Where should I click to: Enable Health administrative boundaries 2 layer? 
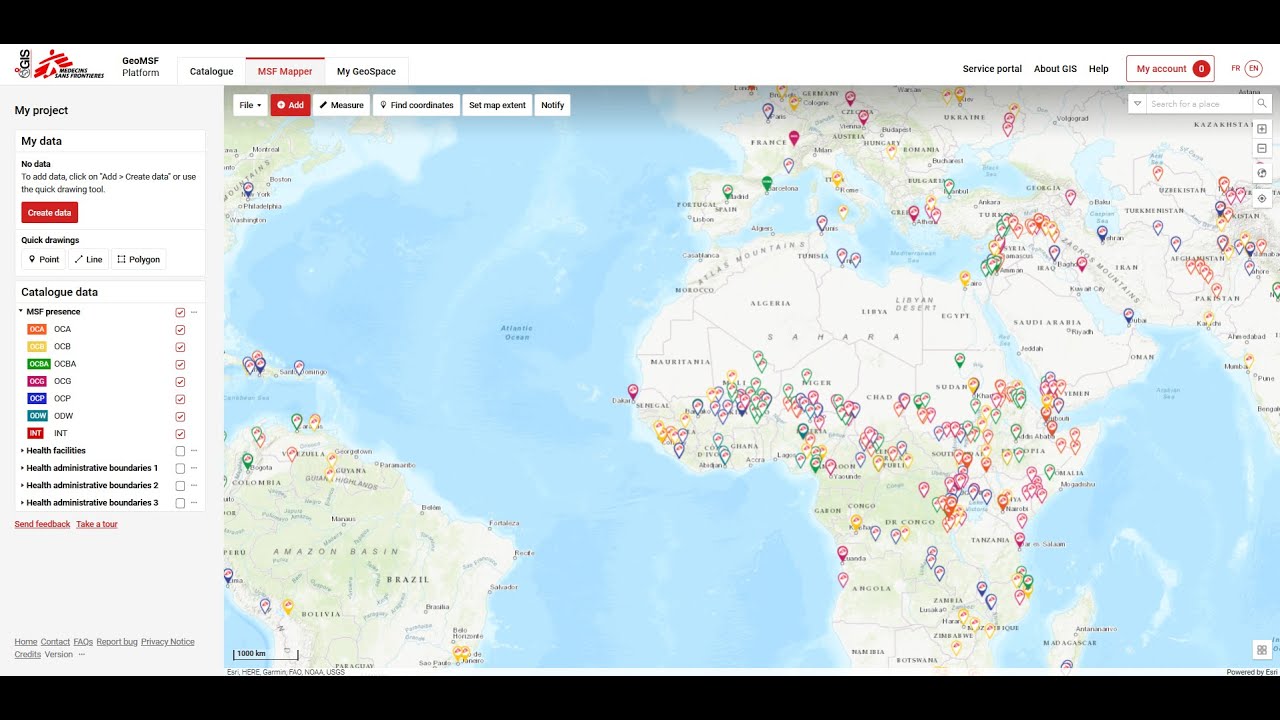(180, 485)
